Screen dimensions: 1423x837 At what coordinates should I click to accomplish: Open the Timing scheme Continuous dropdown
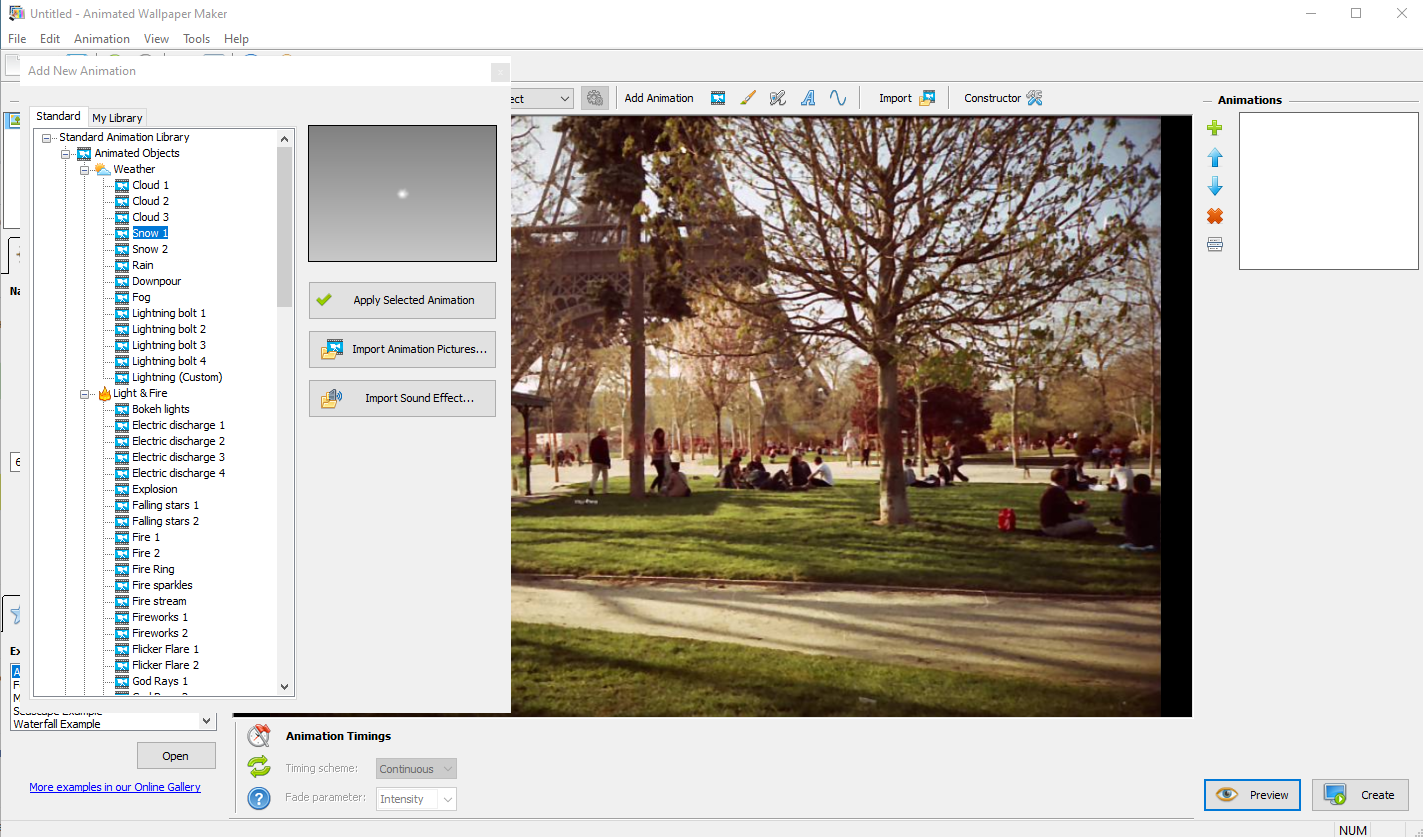(x=417, y=769)
